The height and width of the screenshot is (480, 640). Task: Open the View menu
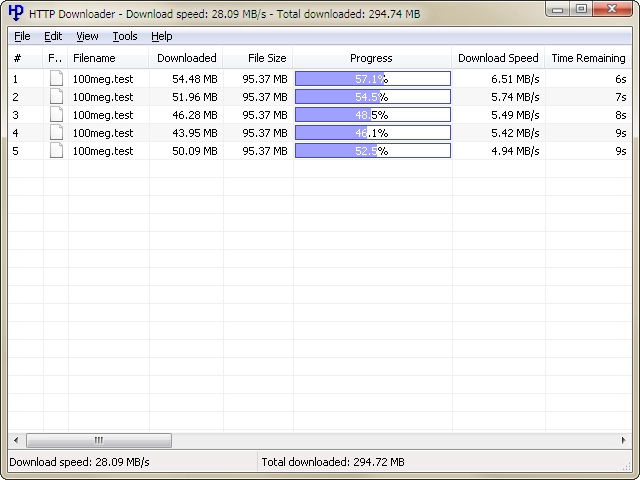tap(87, 36)
